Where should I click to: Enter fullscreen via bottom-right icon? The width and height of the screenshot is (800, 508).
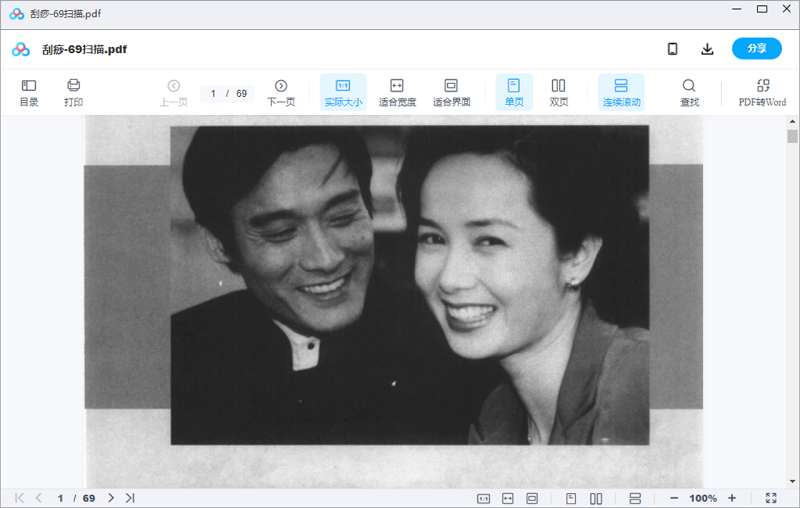771,498
